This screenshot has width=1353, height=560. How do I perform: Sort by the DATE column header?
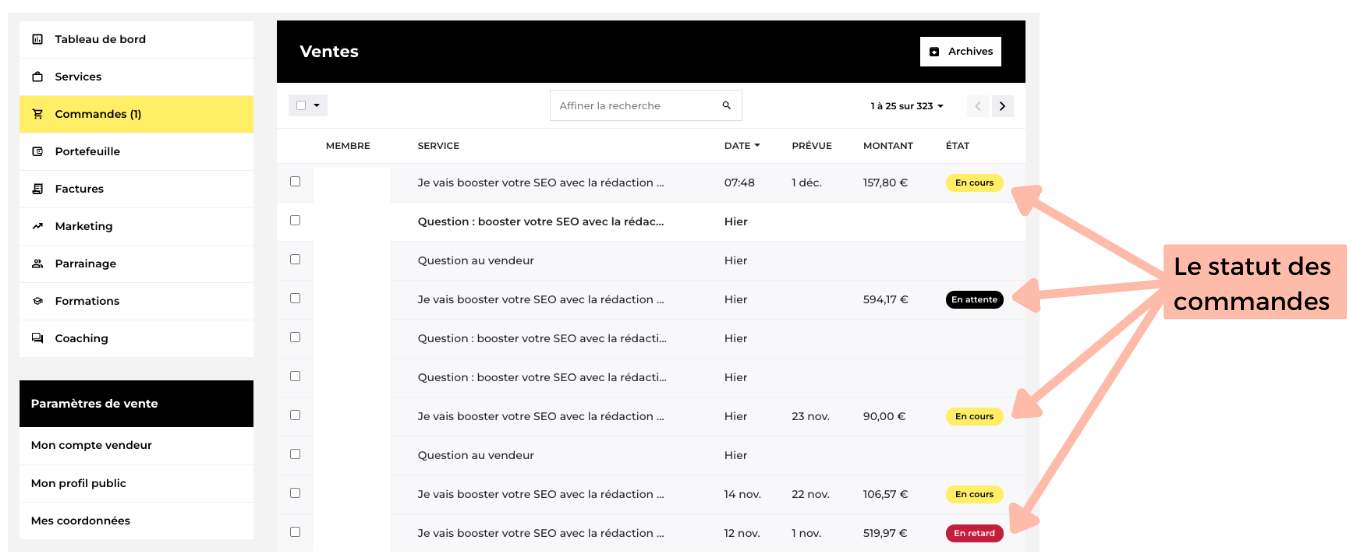742,146
